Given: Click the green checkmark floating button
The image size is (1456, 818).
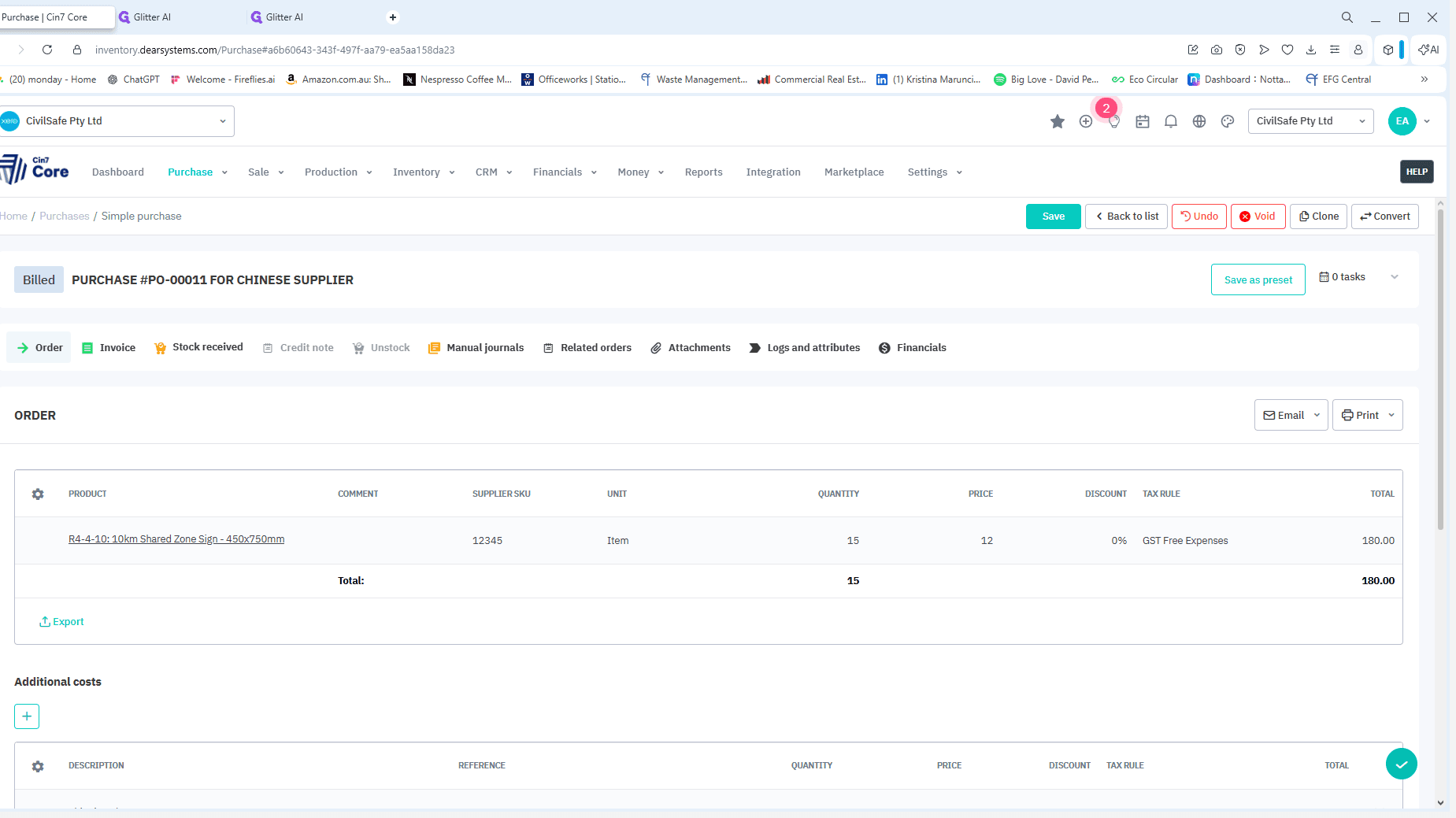Looking at the screenshot, I should click(x=1402, y=764).
